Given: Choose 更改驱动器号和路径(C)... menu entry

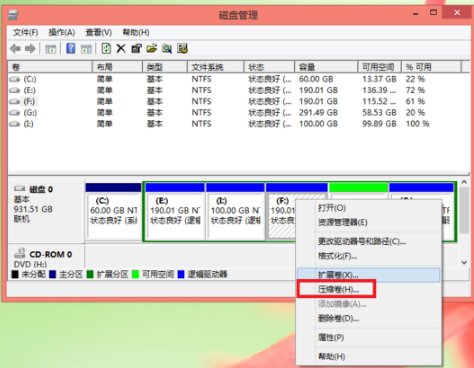Looking at the screenshot, I should (368, 241).
